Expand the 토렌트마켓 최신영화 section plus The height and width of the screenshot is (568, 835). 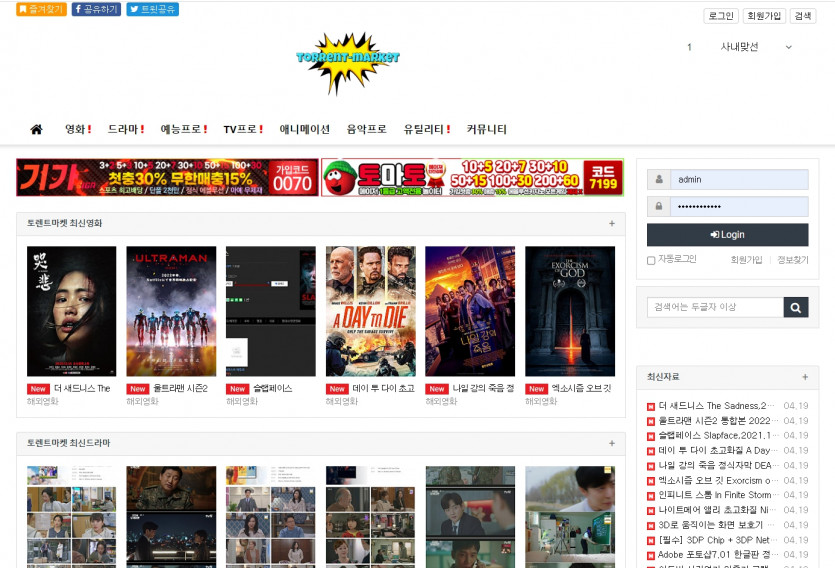[612, 224]
